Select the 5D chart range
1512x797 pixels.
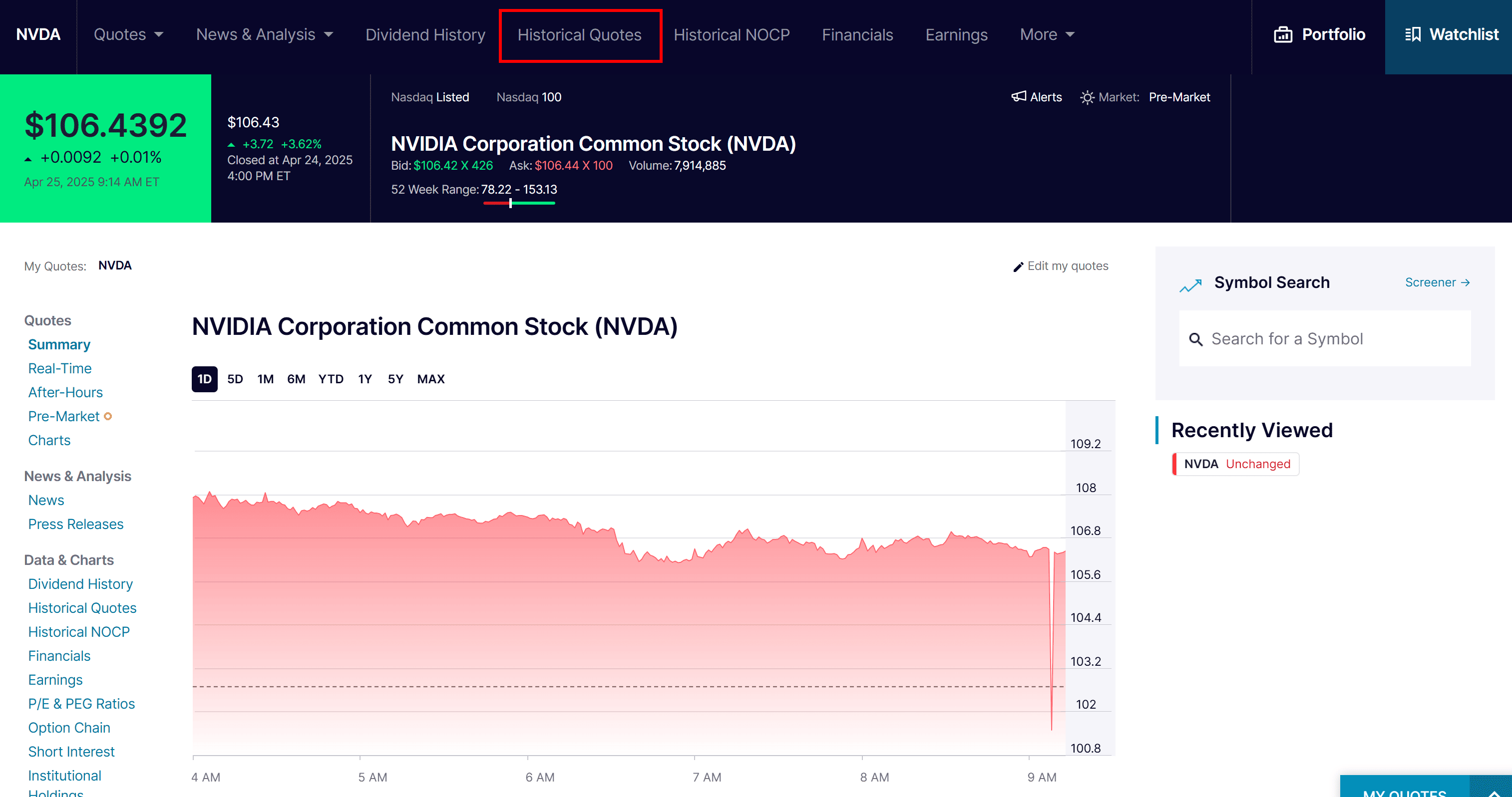pos(235,379)
